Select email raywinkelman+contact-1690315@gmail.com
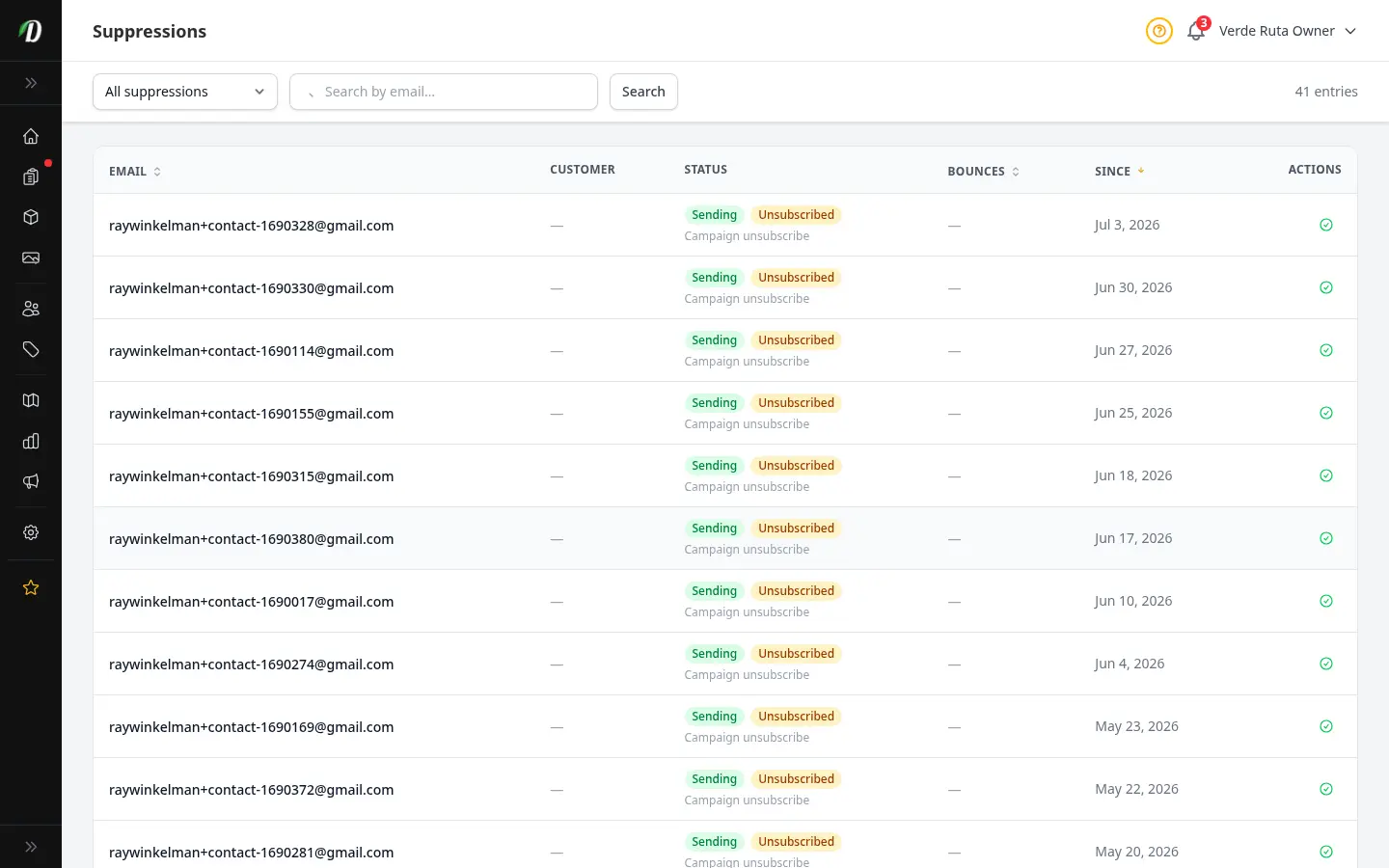Image resolution: width=1389 pixels, height=868 pixels. click(x=251, y=476)
